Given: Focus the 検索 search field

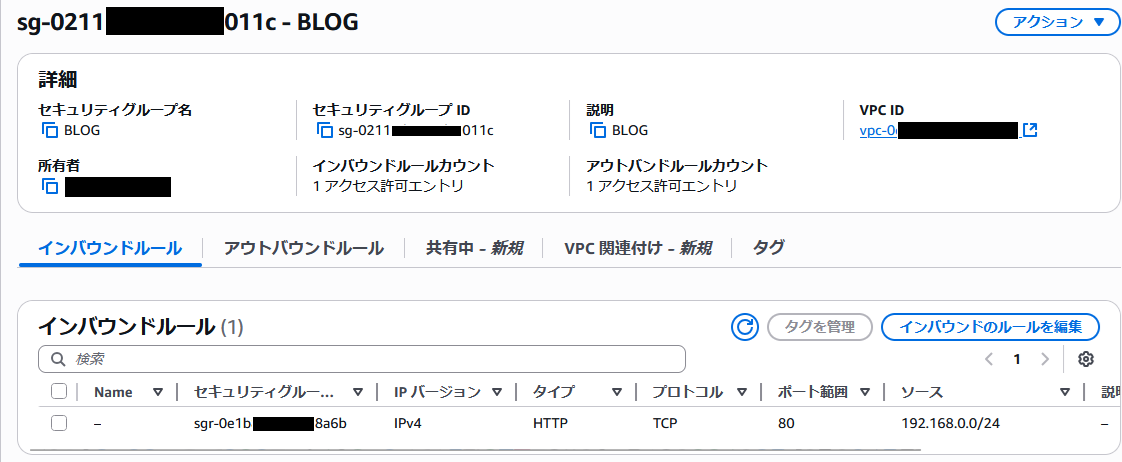Looking at the screenshot, I should [x=370, y=359].
